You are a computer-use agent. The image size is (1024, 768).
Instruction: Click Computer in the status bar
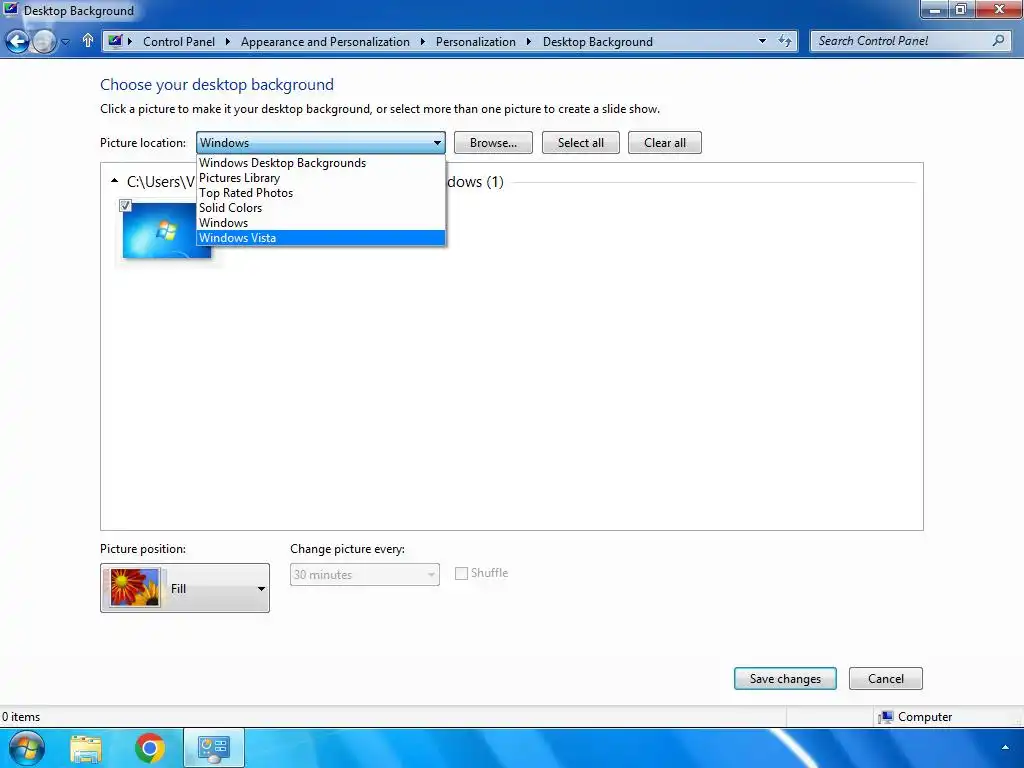tap(915, 717)
